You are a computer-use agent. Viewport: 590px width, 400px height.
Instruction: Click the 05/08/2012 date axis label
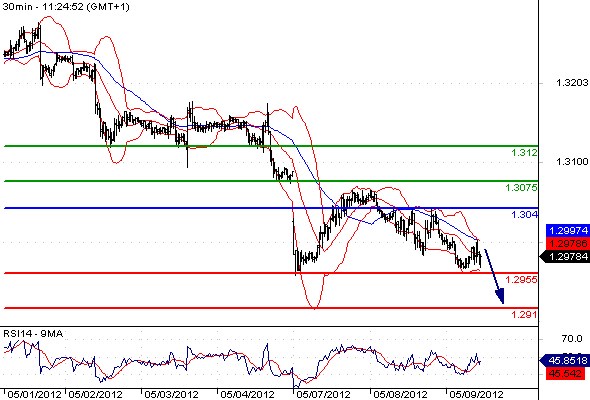[x=400, y=394]
